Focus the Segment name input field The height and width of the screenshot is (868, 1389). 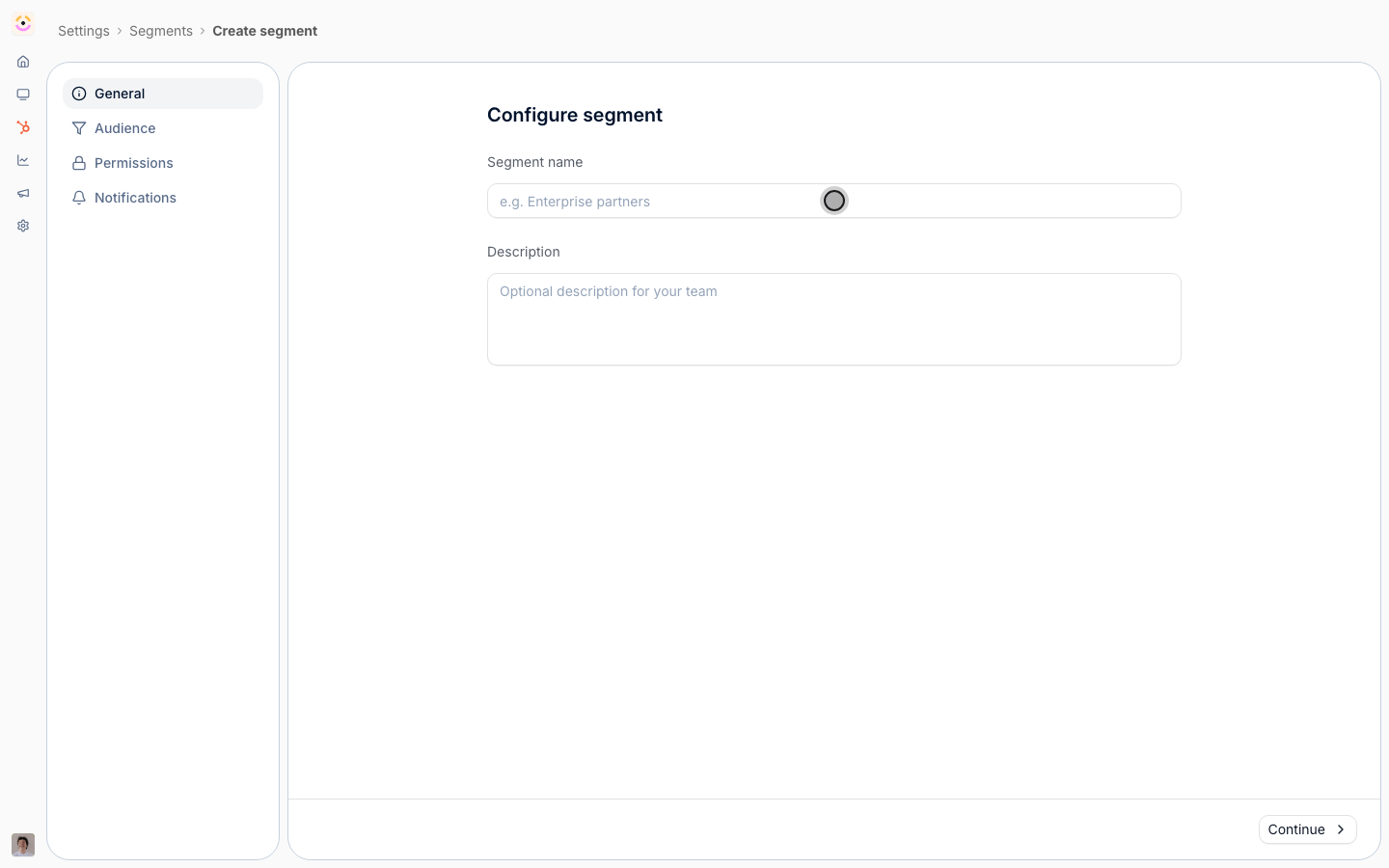834,201
